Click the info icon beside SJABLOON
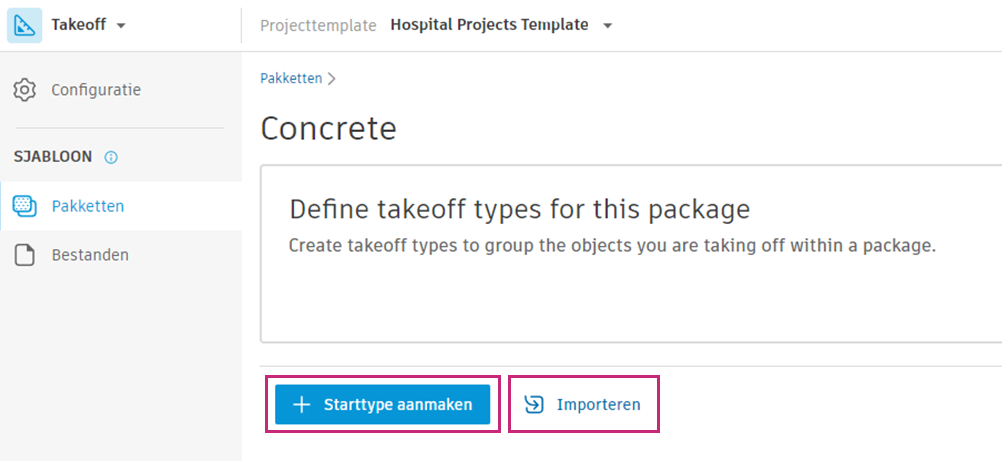1002x461 pixels. pos(111,157)
